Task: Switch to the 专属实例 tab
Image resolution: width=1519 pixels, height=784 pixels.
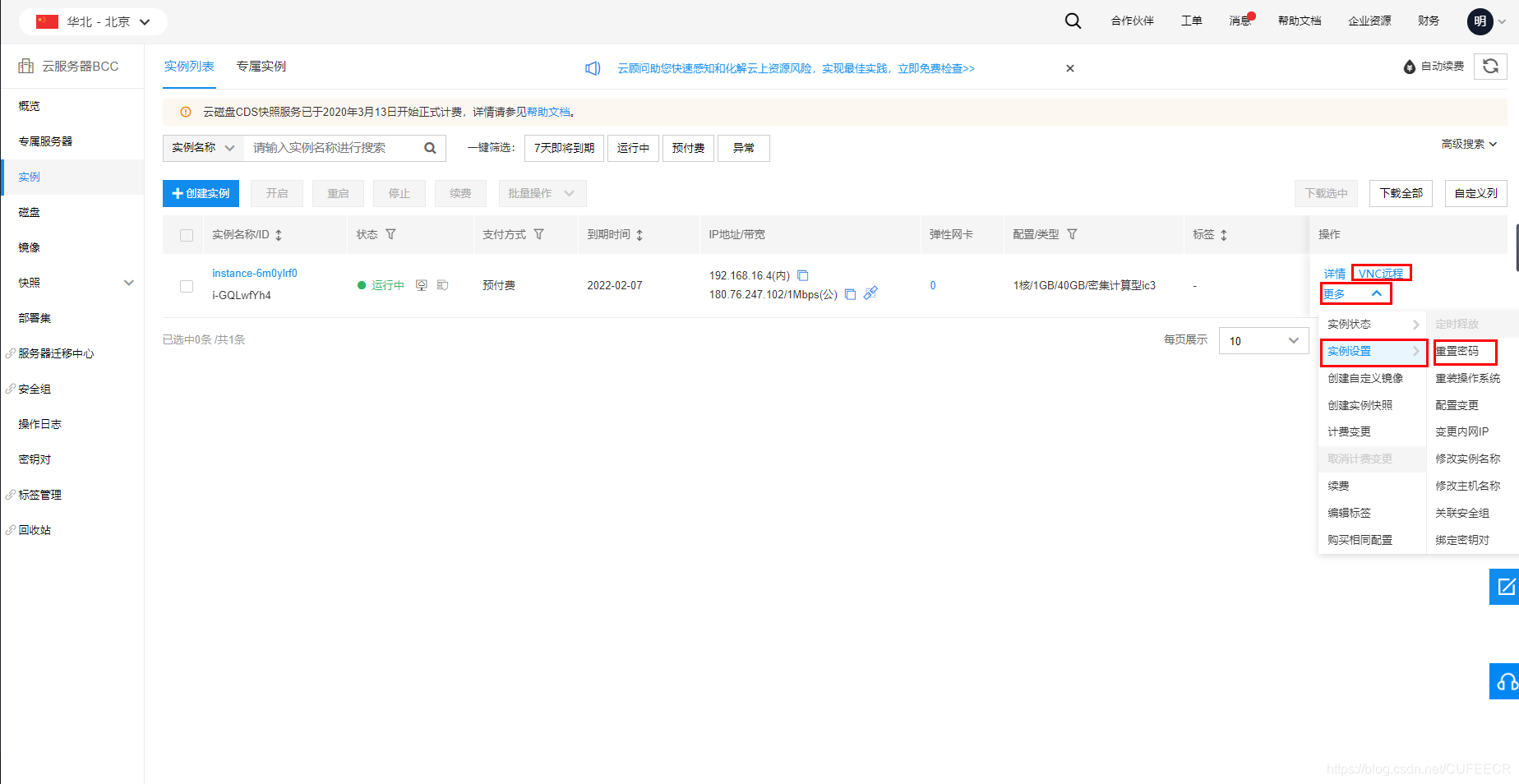Action: tap(261, 67)
